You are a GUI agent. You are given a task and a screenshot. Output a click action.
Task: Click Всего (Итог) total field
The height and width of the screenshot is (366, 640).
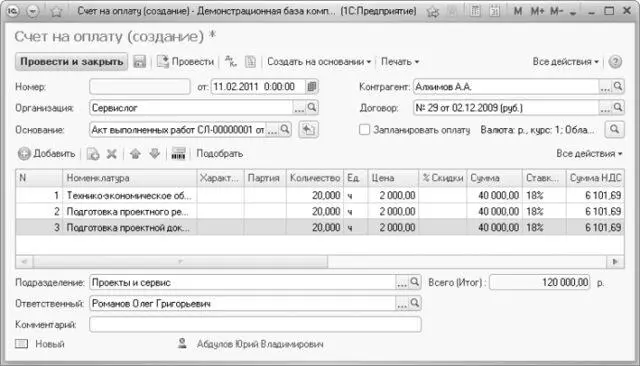(540, 282)
